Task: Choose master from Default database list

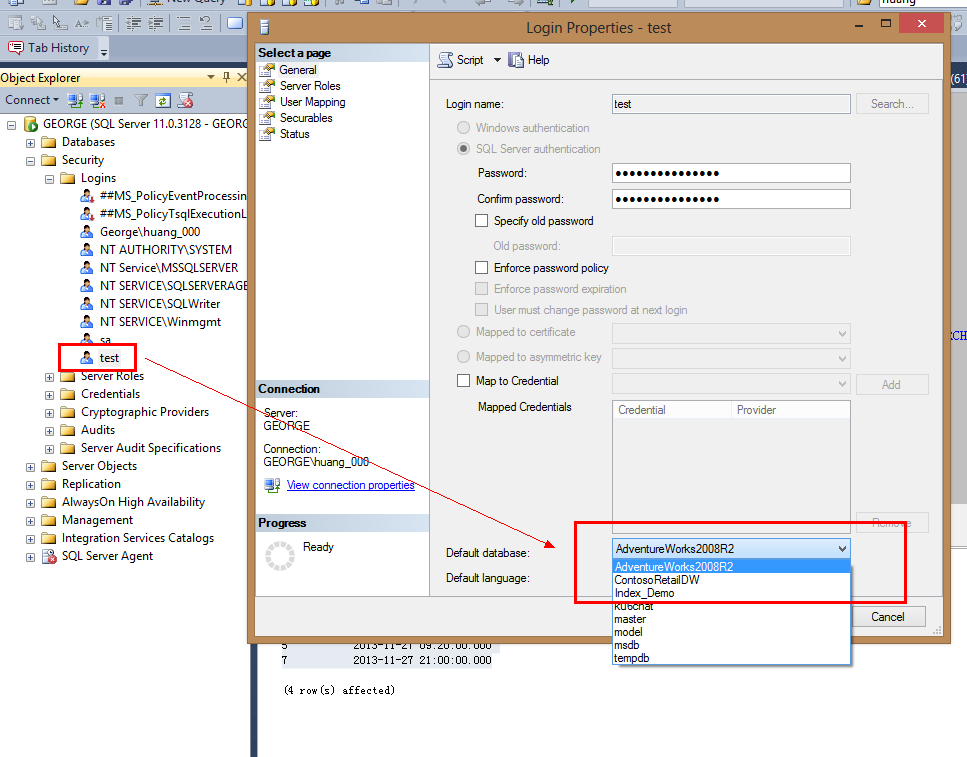Action: pos(630,619)
